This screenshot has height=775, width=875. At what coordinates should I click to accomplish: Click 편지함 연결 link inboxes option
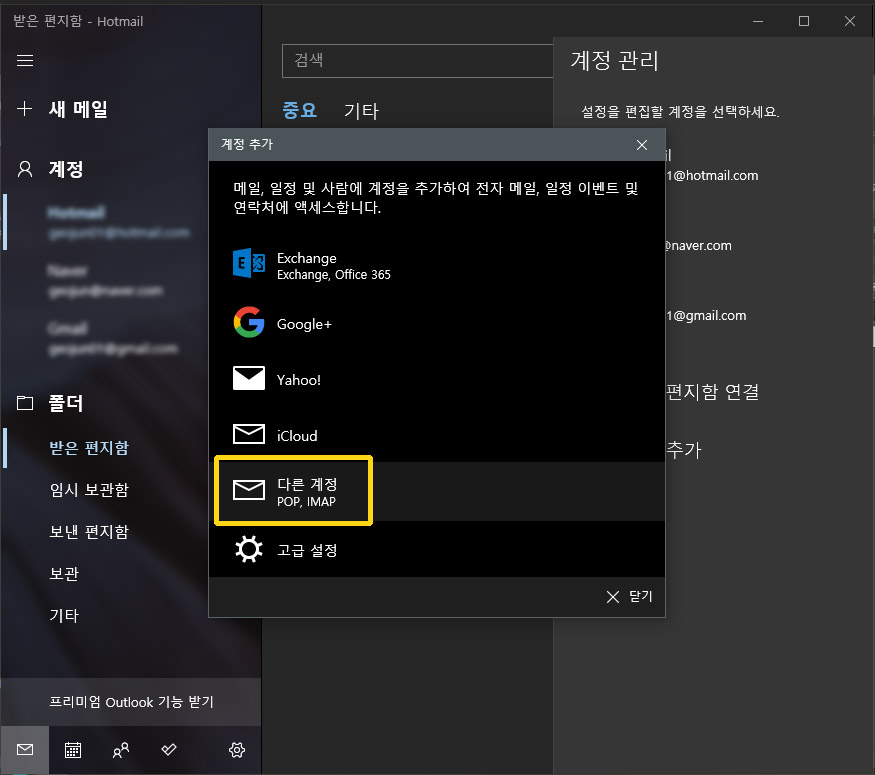[713, 392]
